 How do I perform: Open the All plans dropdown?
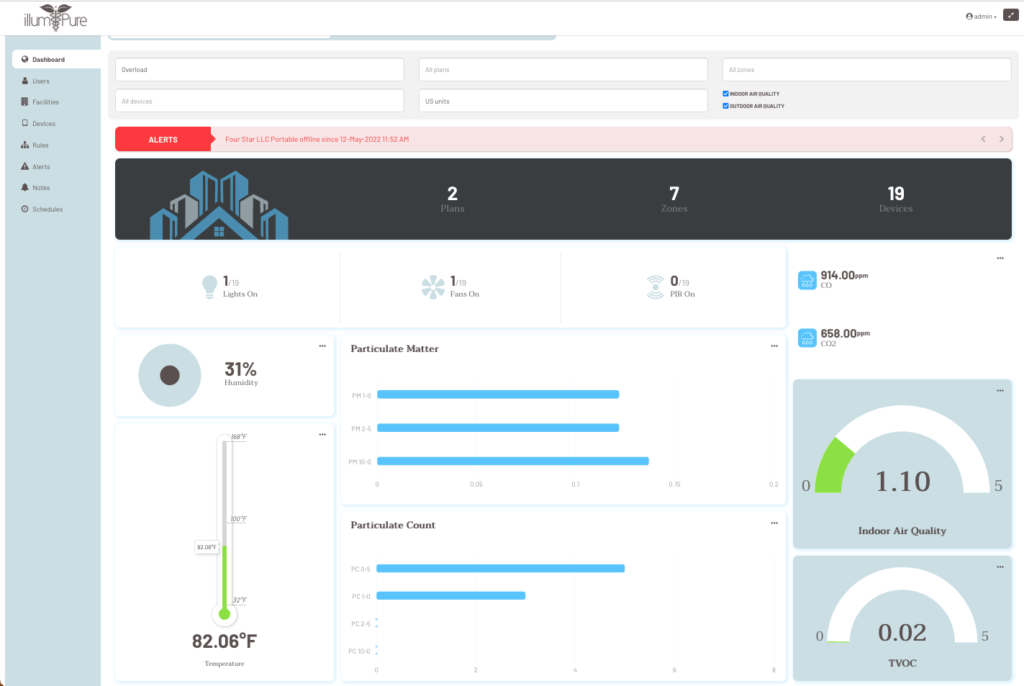(x=563, y=69)
